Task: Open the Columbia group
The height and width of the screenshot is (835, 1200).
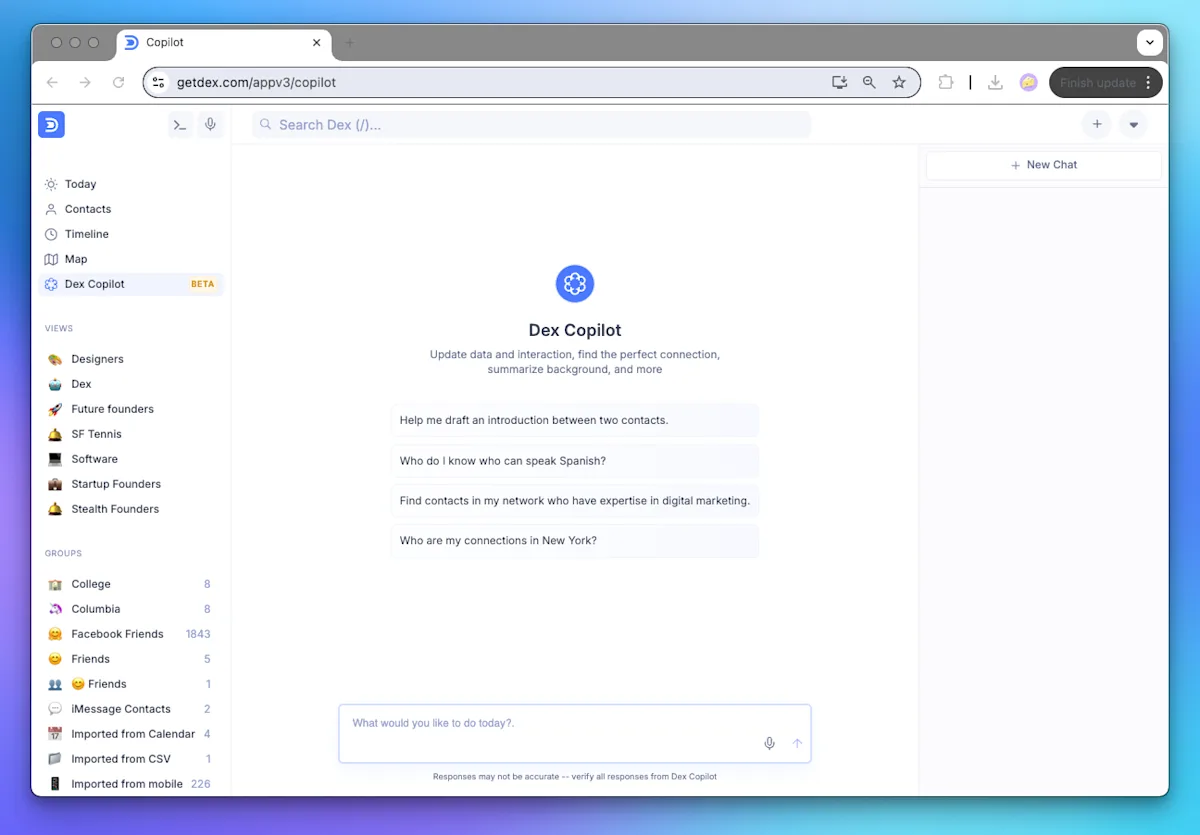Action: pyautogui.click(x=131, y=609)
